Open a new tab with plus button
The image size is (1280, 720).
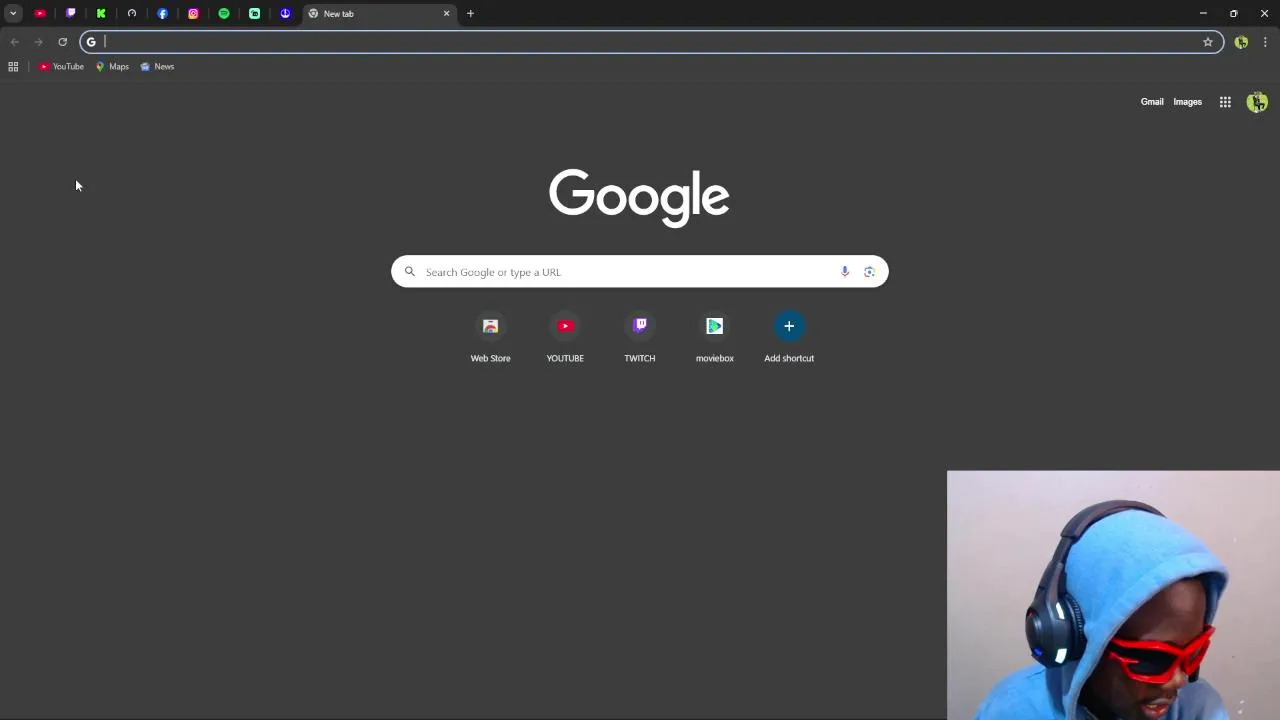(470, 13)
